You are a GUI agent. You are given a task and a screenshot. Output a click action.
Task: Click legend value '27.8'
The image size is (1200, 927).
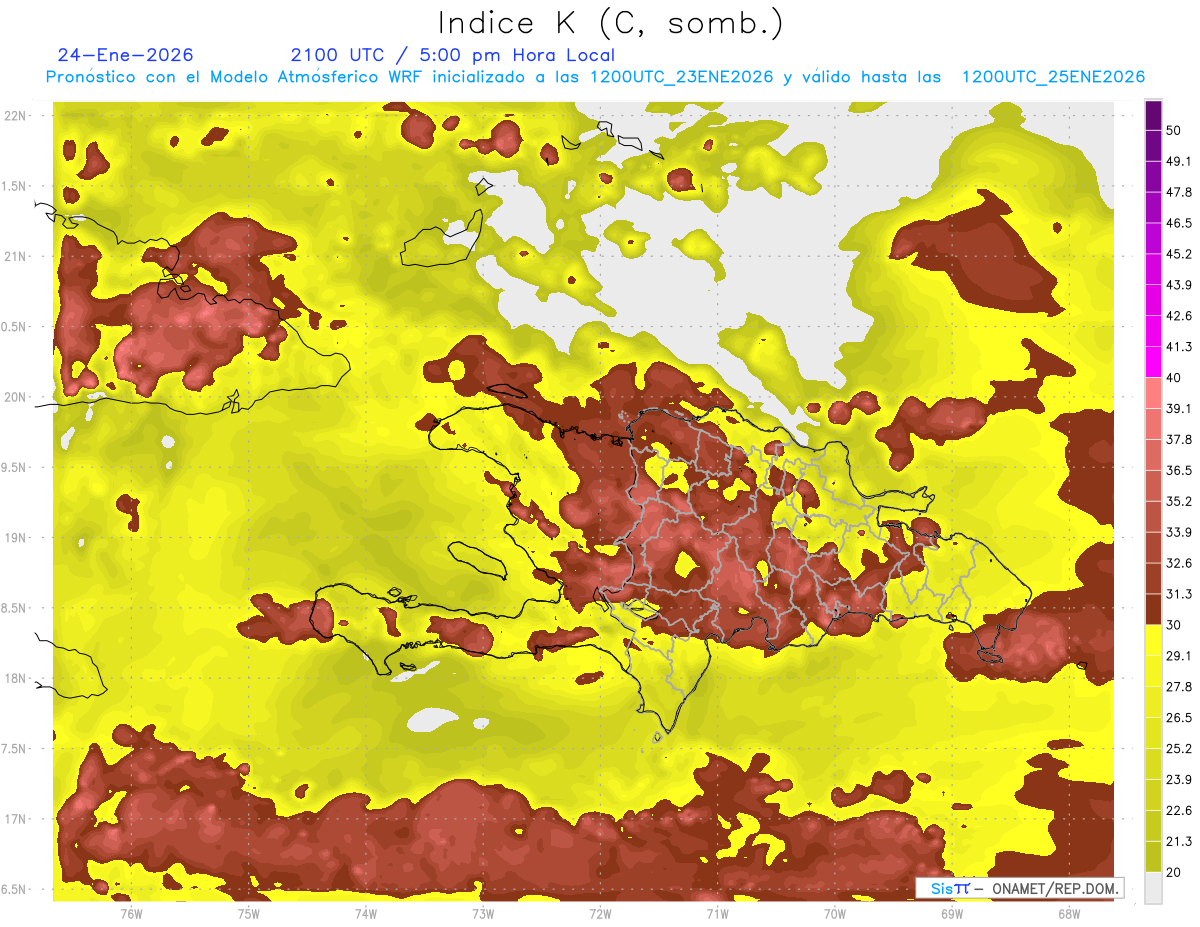(1179, 687)
